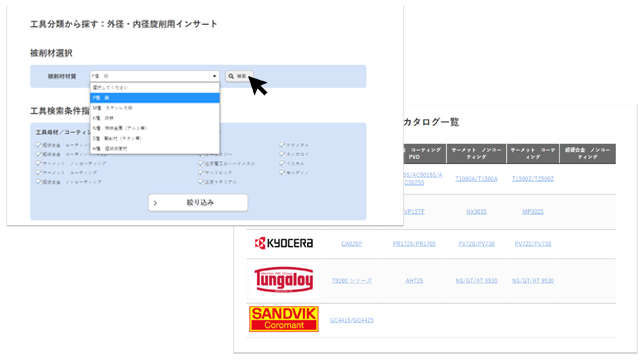
Task: Open the T1000A/T1500A link
Action: pyautogui.click(x=476, y=179)
